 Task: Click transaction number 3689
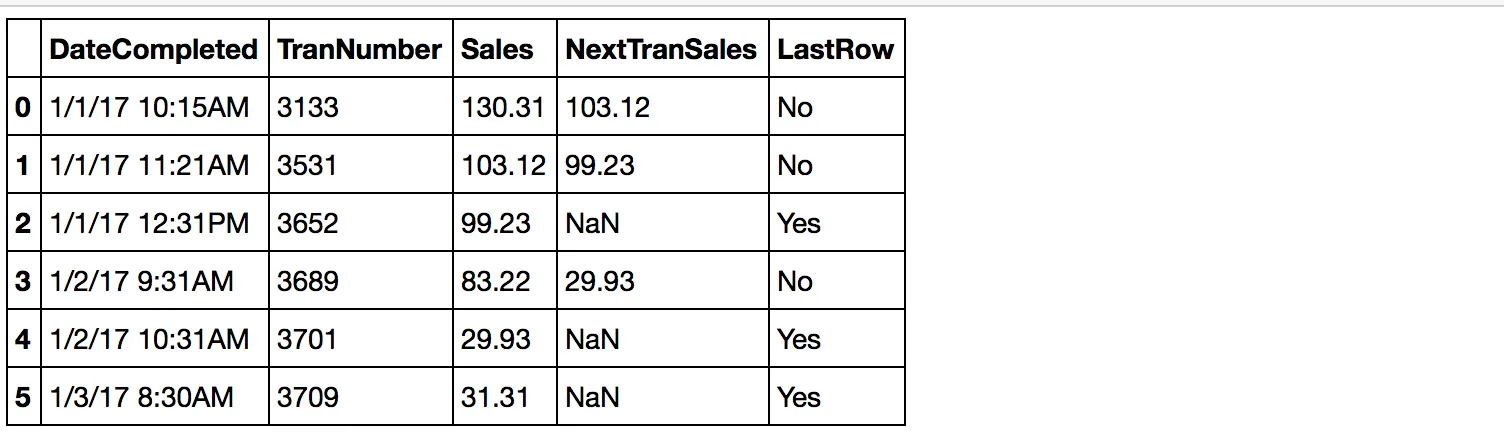307,281
